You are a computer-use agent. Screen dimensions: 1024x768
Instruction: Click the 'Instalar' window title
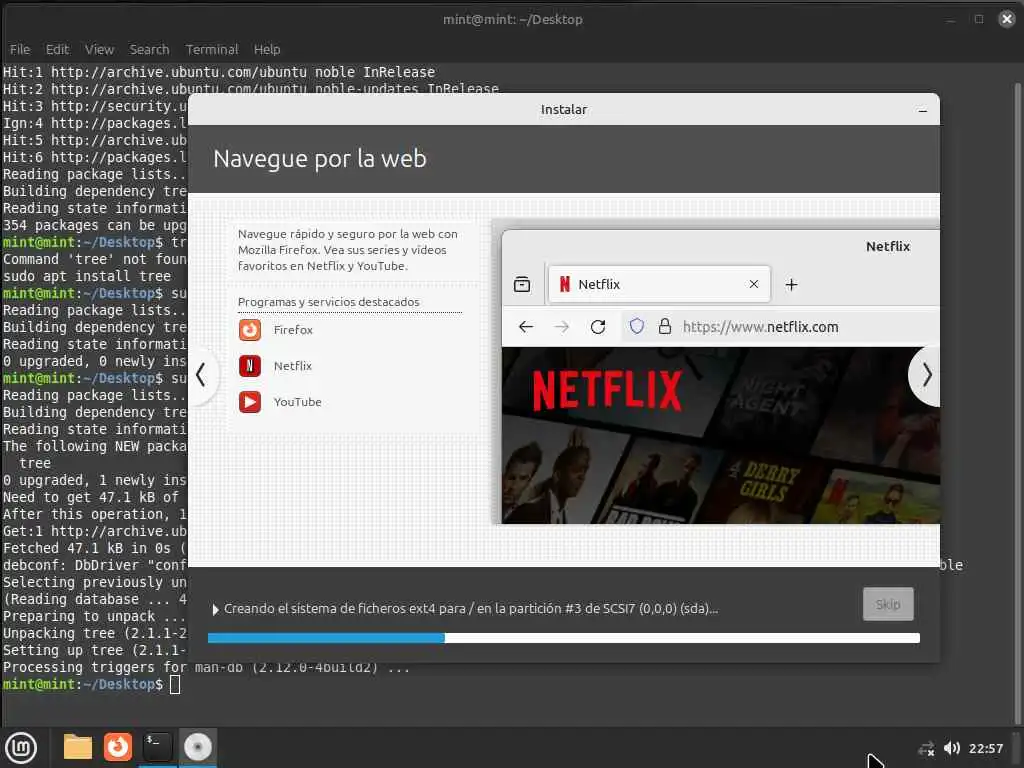pos(564,110)
